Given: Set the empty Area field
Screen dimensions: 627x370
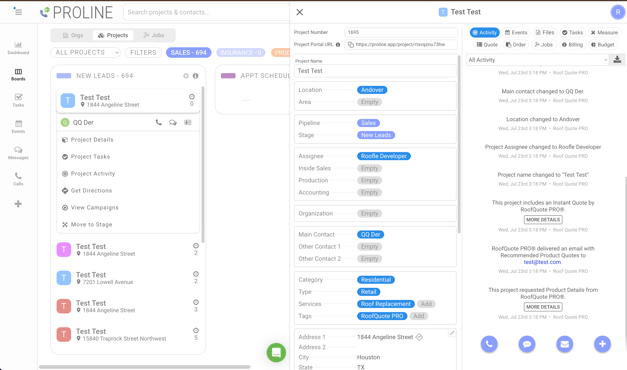Looking at the screenshot, I should tap(369, 102).
